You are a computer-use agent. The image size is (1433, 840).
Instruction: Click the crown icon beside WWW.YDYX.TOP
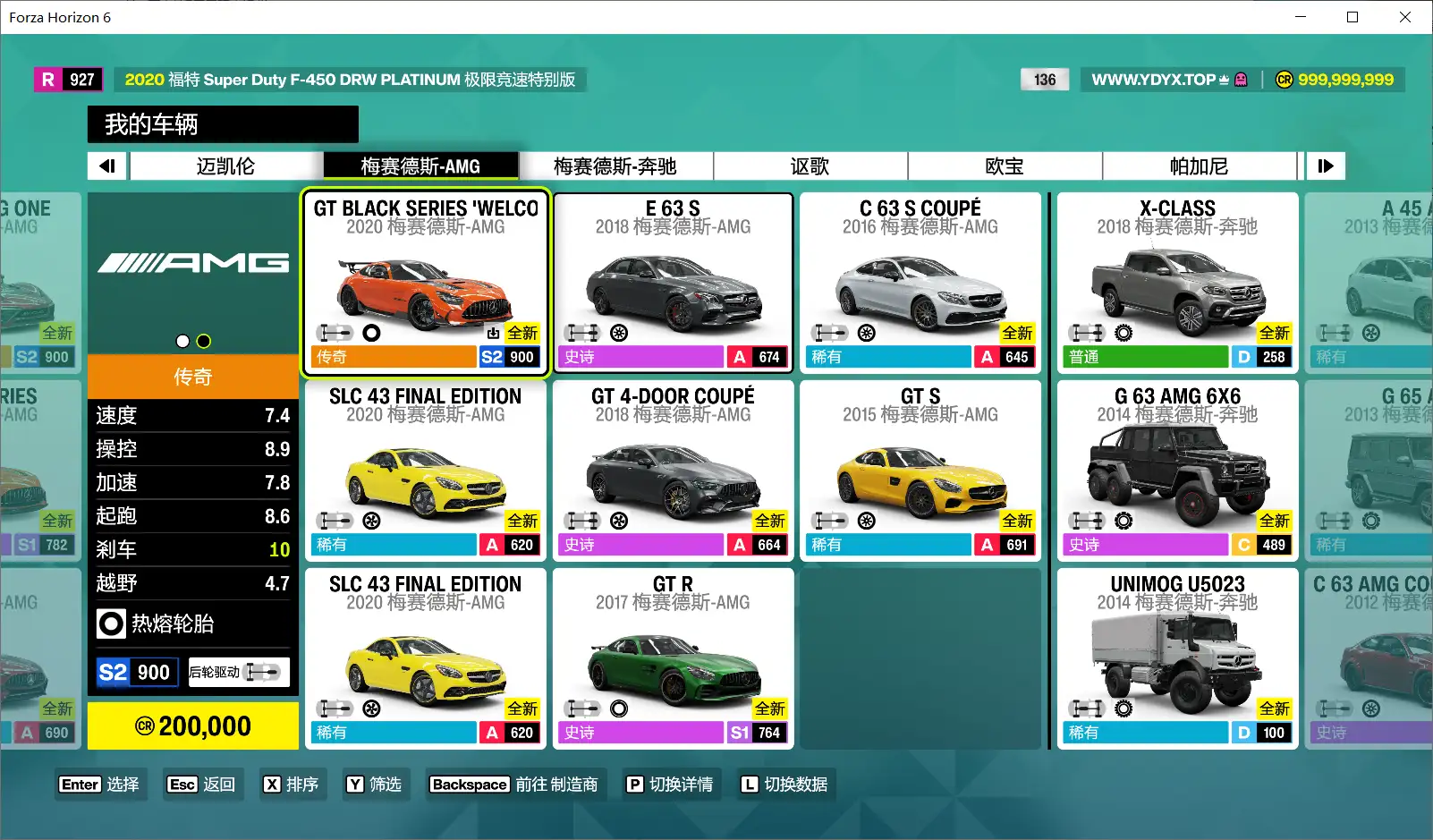pos(1224,80)
